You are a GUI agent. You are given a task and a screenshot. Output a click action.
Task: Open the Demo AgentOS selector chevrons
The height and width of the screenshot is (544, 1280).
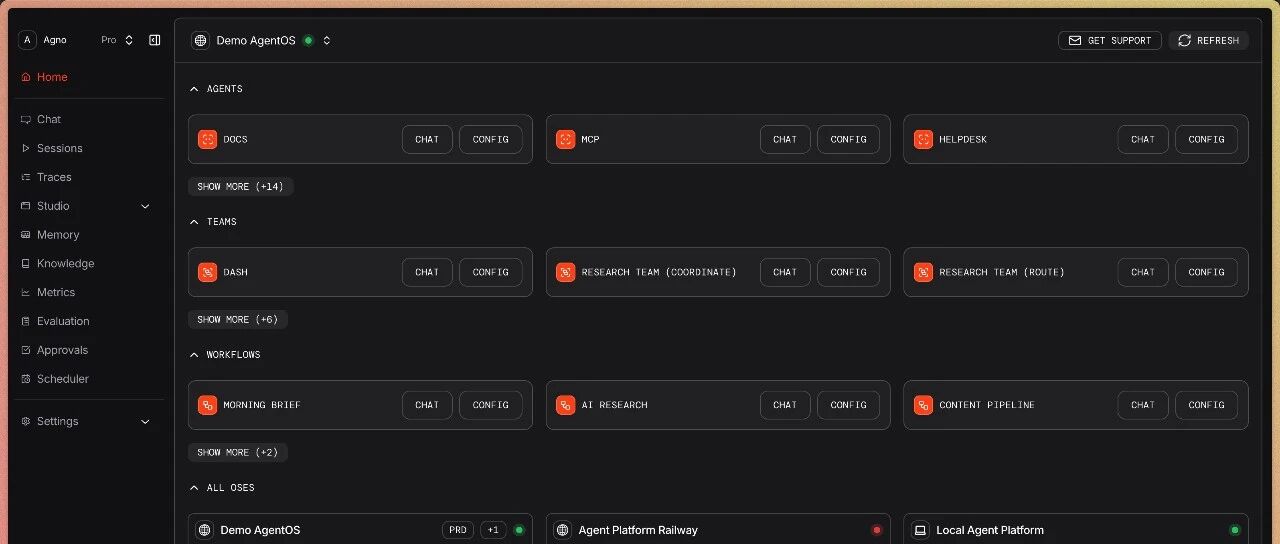point(327,41)
